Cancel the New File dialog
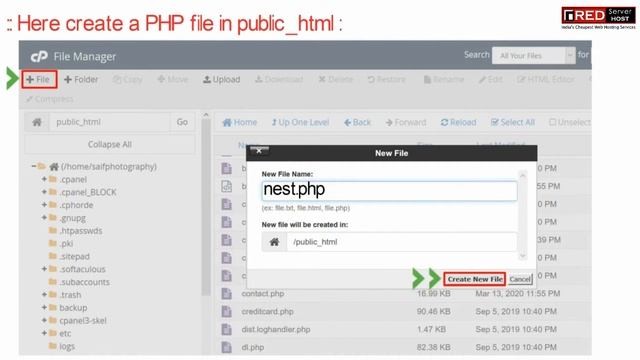 [x=520, y=279]
